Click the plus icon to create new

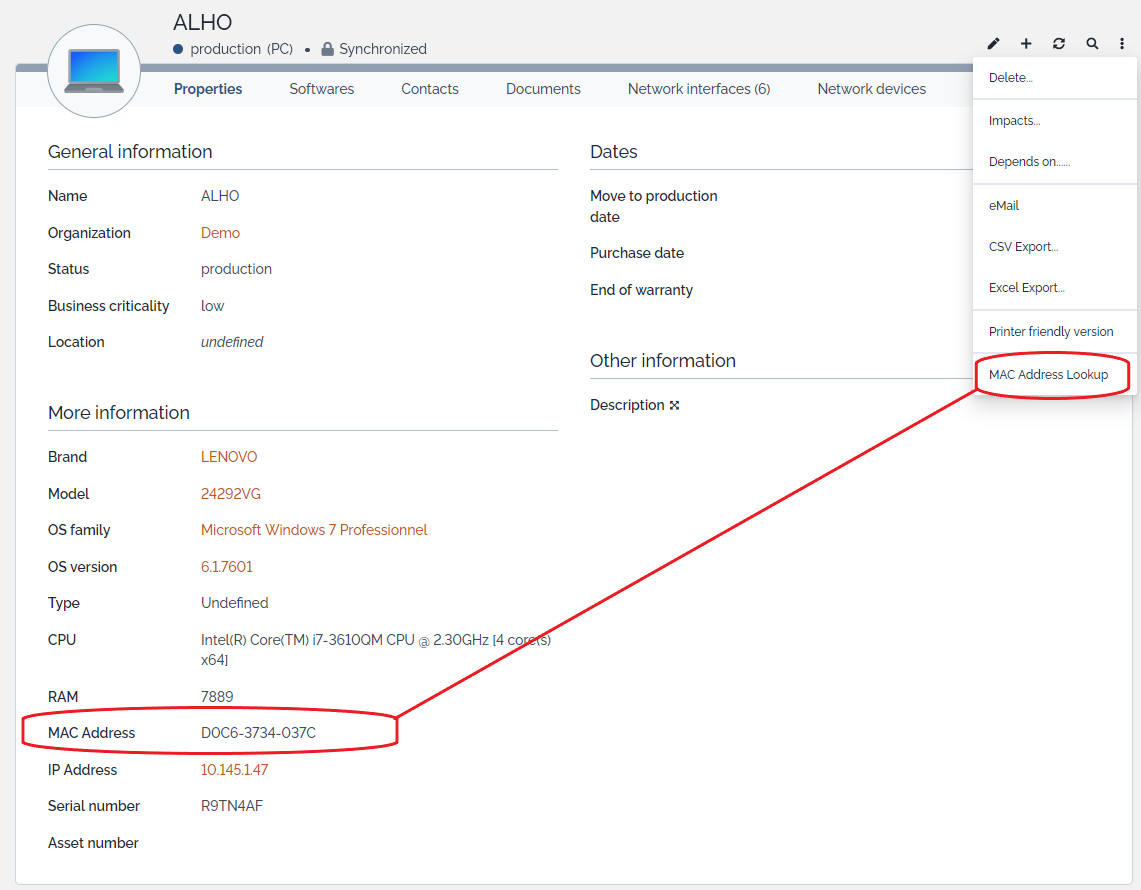(1026, 44)
